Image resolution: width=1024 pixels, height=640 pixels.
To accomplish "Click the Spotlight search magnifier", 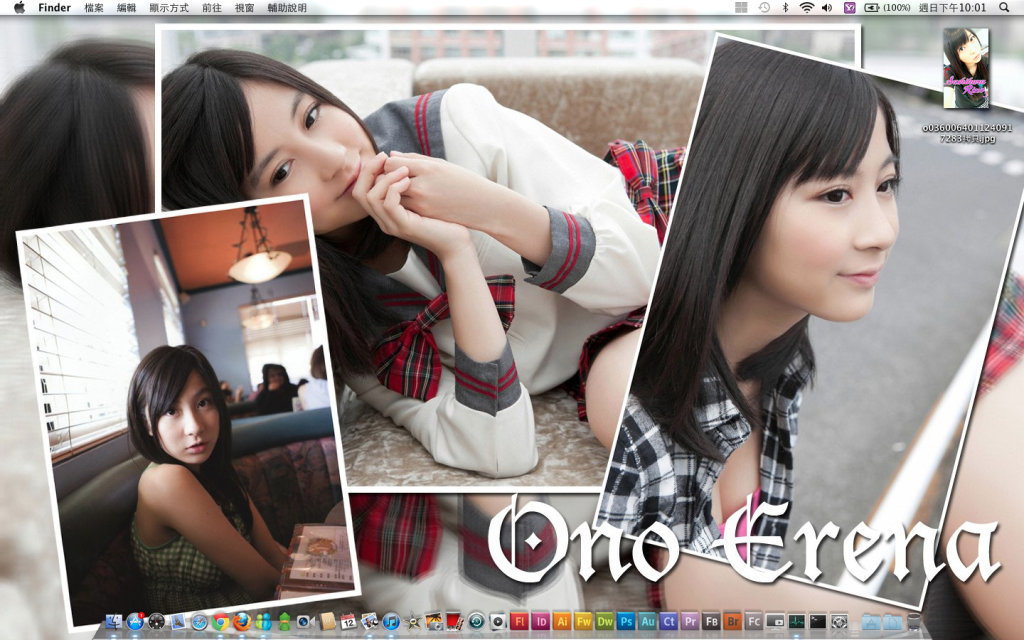I will point(1004,7).
